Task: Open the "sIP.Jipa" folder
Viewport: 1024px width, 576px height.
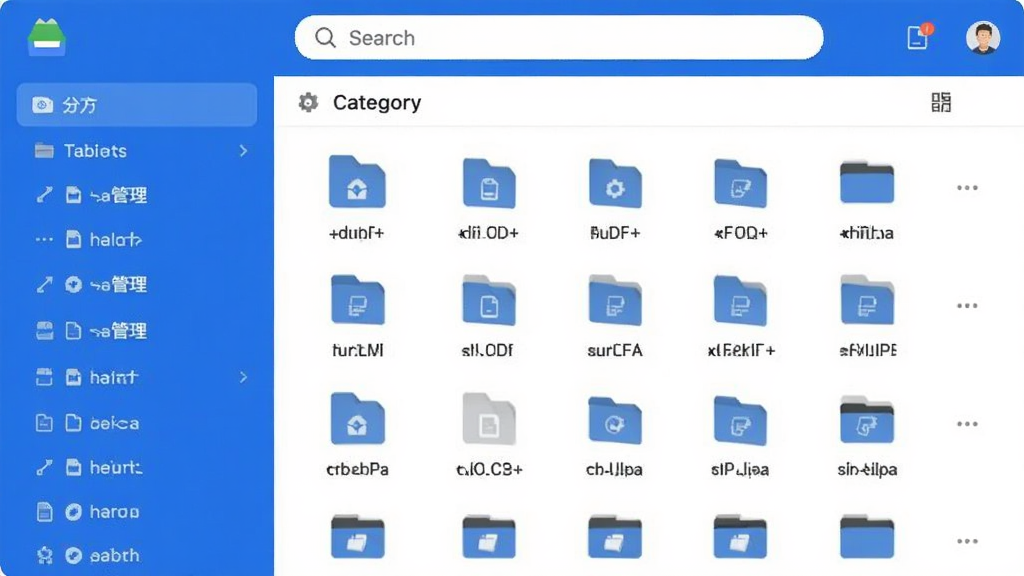Action: [741, 420]
